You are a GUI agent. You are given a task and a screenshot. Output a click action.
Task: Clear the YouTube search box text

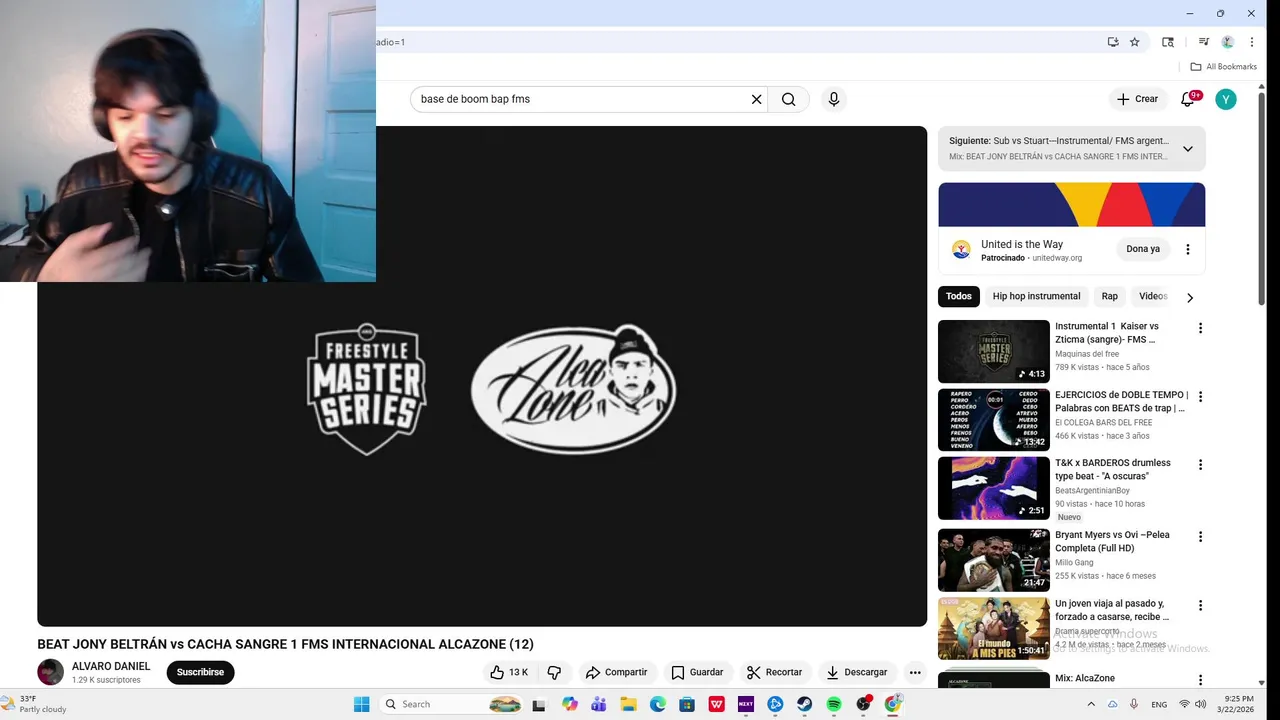click(756, 99)
